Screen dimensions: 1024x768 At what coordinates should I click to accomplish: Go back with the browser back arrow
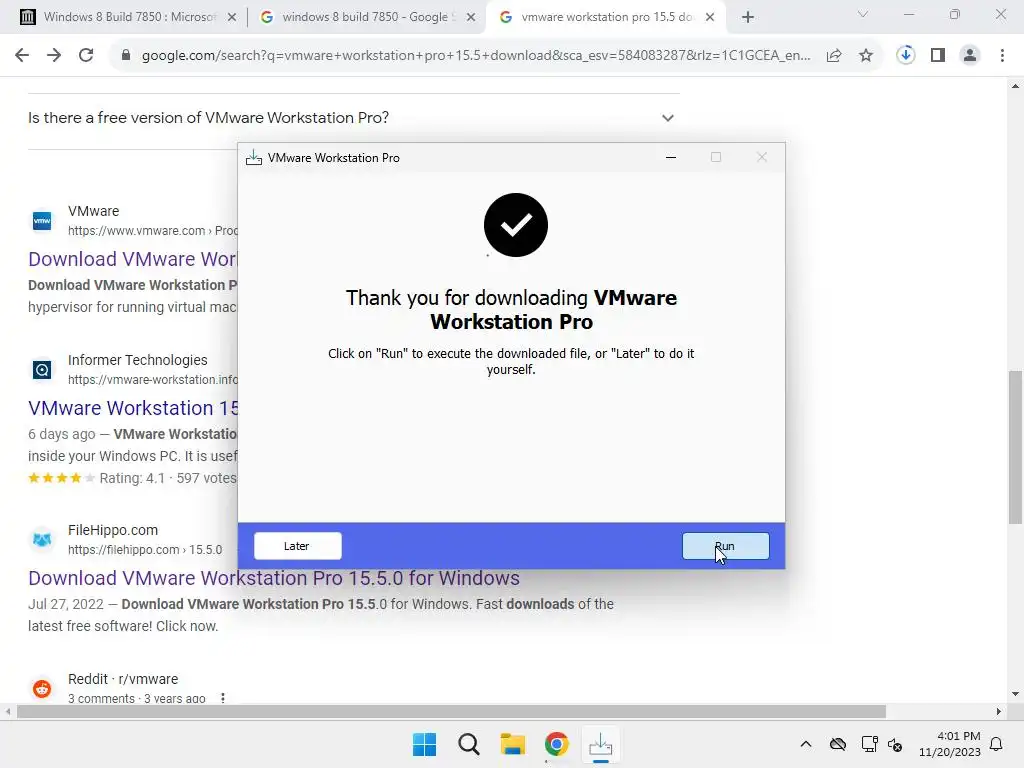coord(22,56)
